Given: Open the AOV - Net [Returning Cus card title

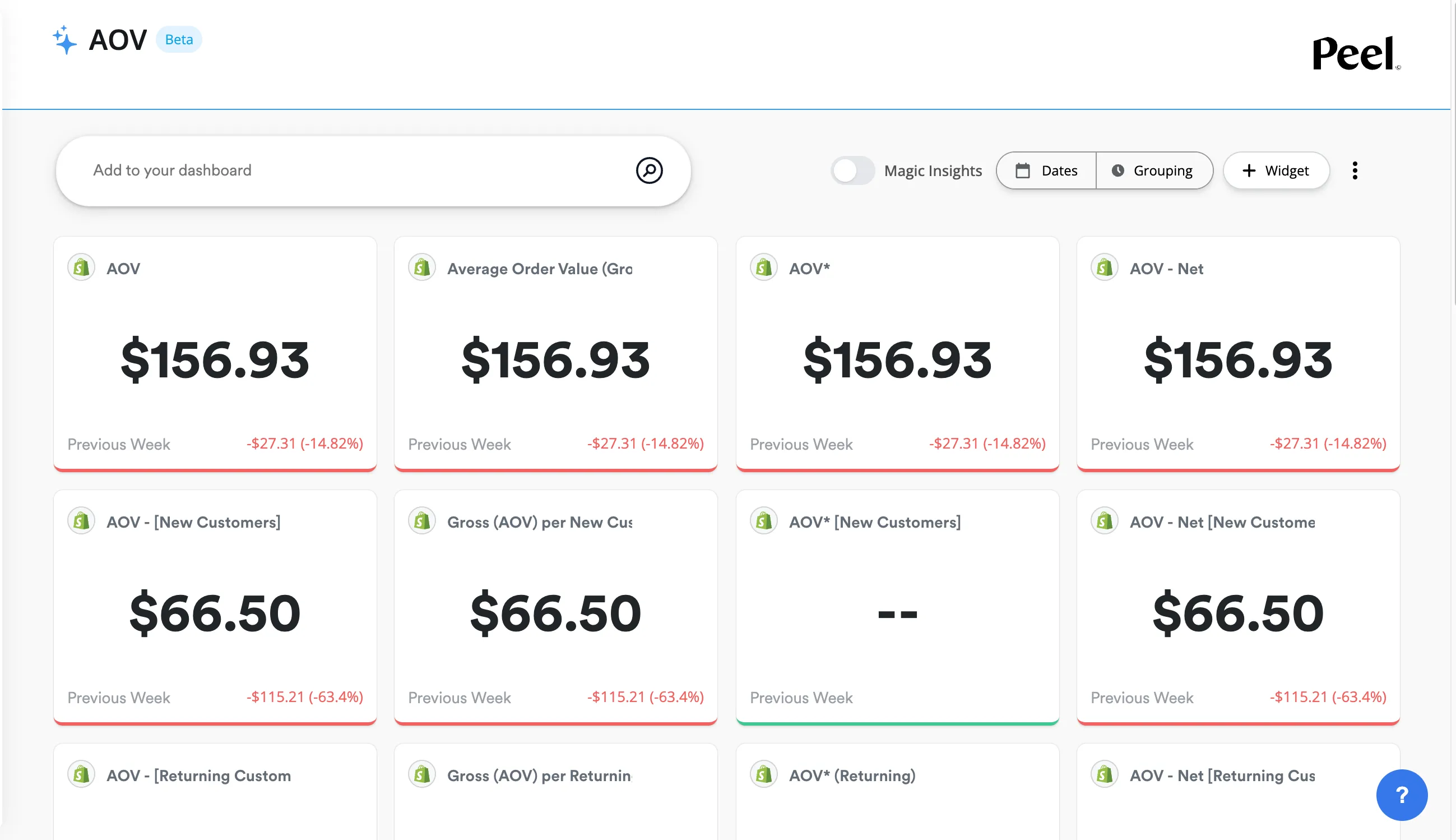Looking at the screenshot, I should (1222, 776).
